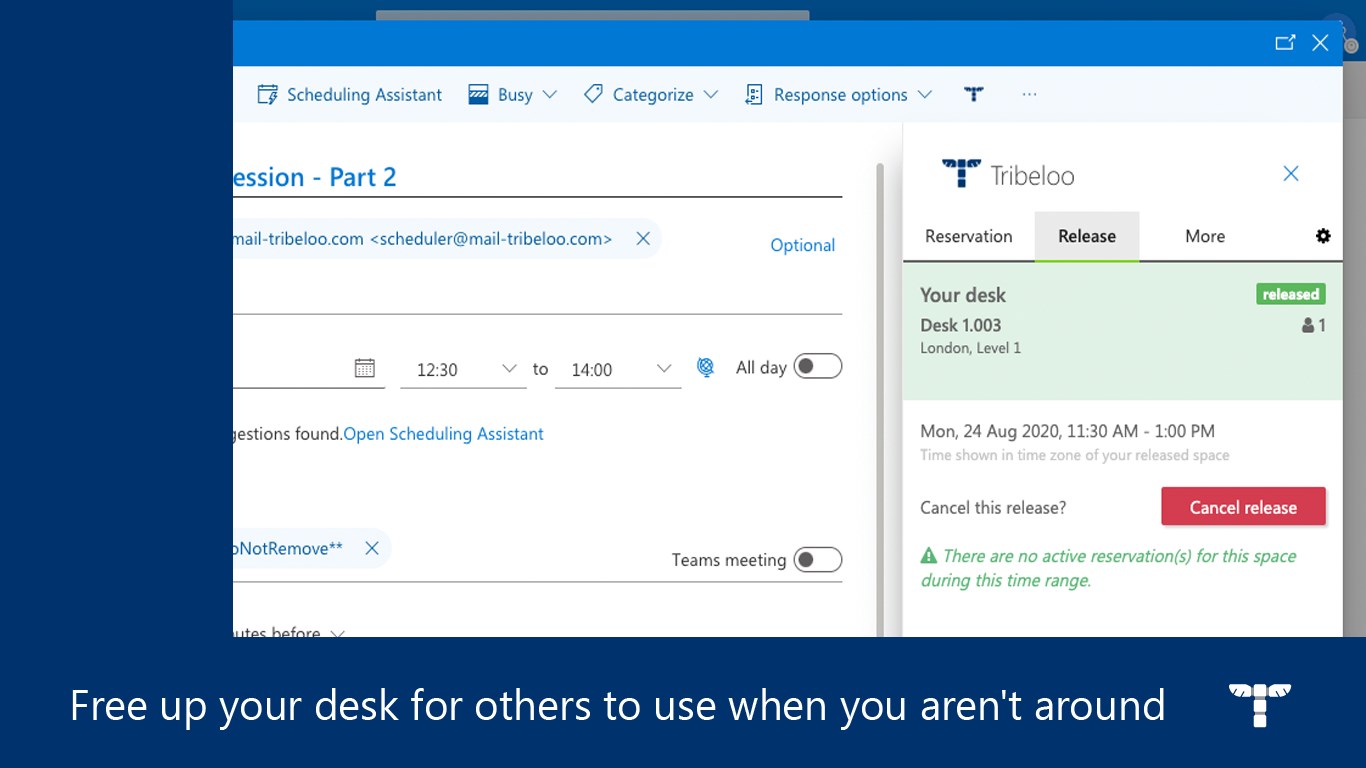Click the London, Level 1 location text
This screenshot has width=1366, height=768.
(970, 348)
